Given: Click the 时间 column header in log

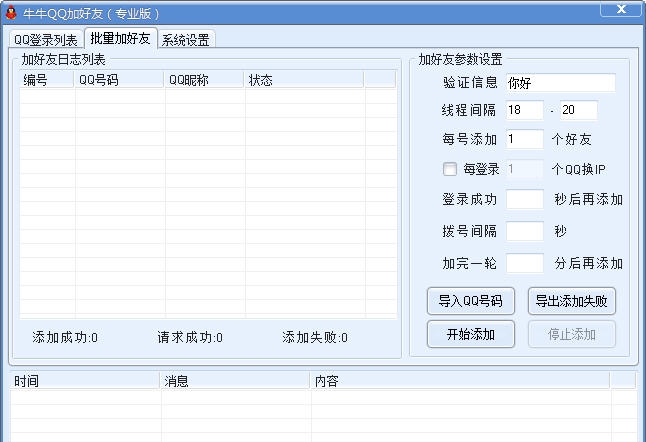Looking at the screenshot, I should coord(84,381).
